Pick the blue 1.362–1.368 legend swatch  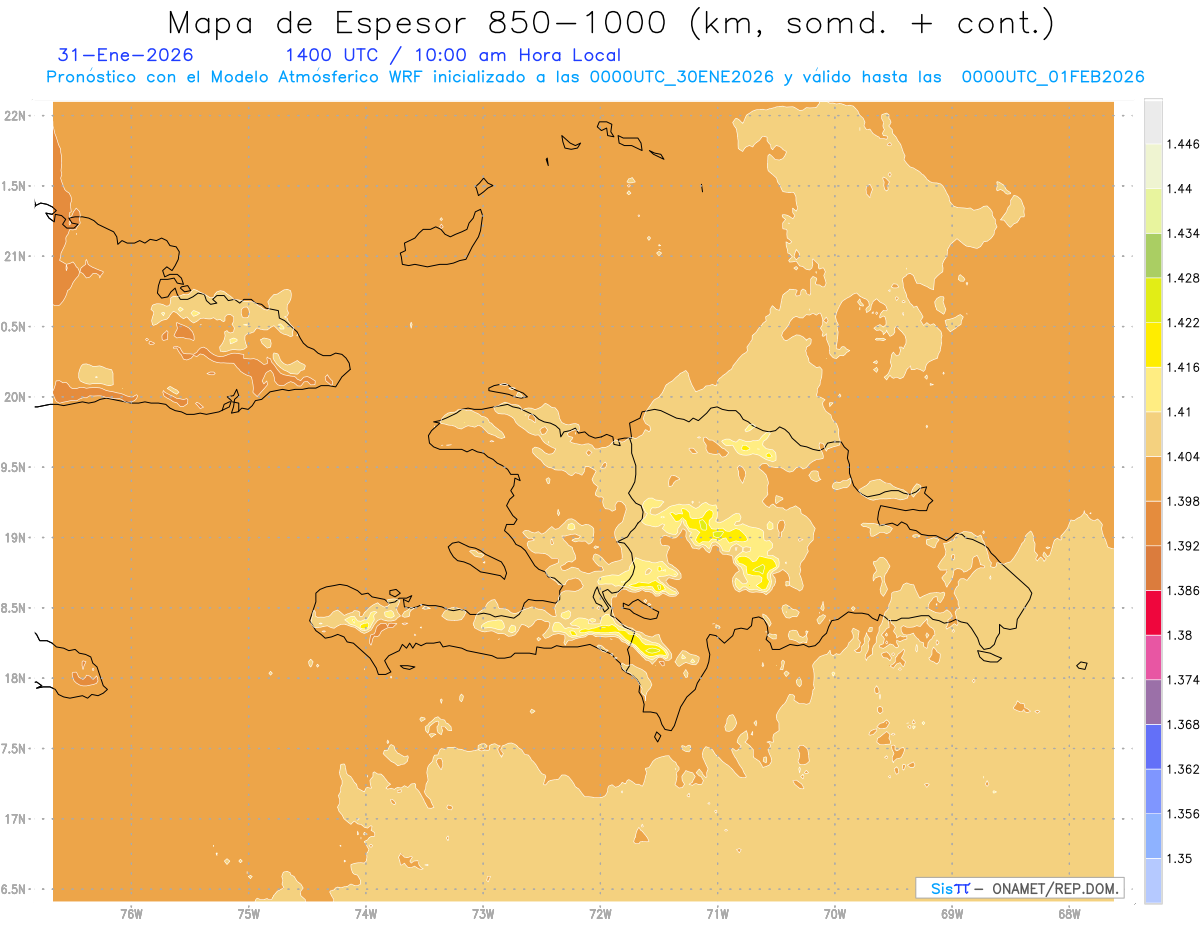coord(1153,746)
